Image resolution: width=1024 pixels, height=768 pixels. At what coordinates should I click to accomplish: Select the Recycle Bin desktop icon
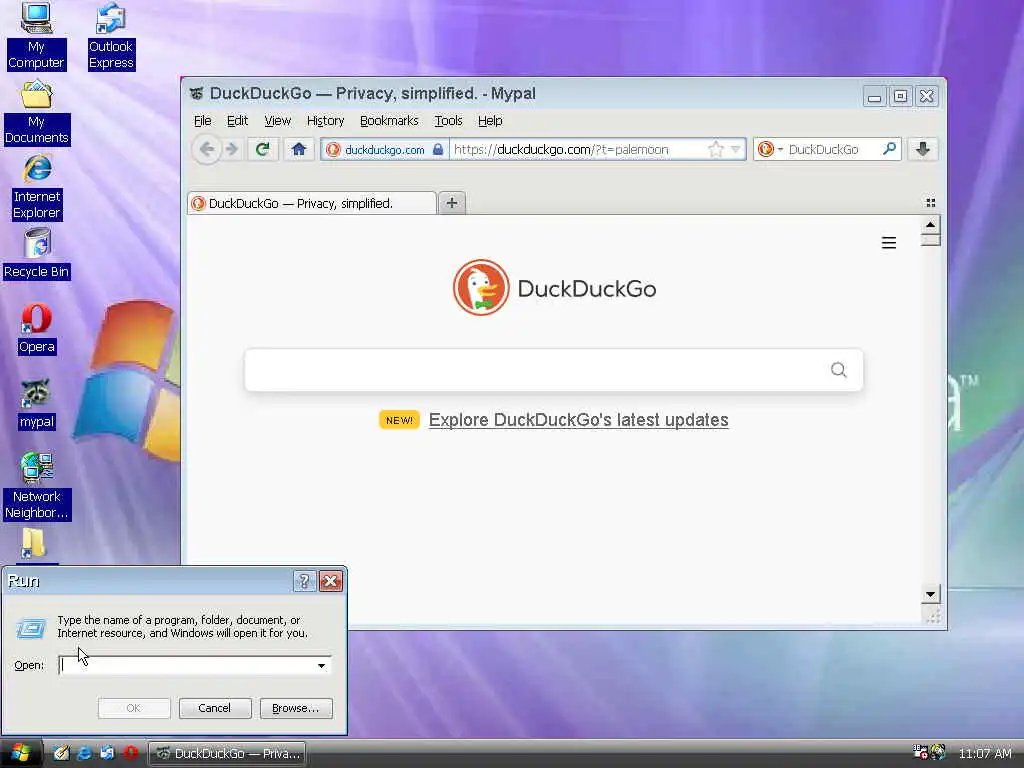pyautogui.click(x=37, y=253)
